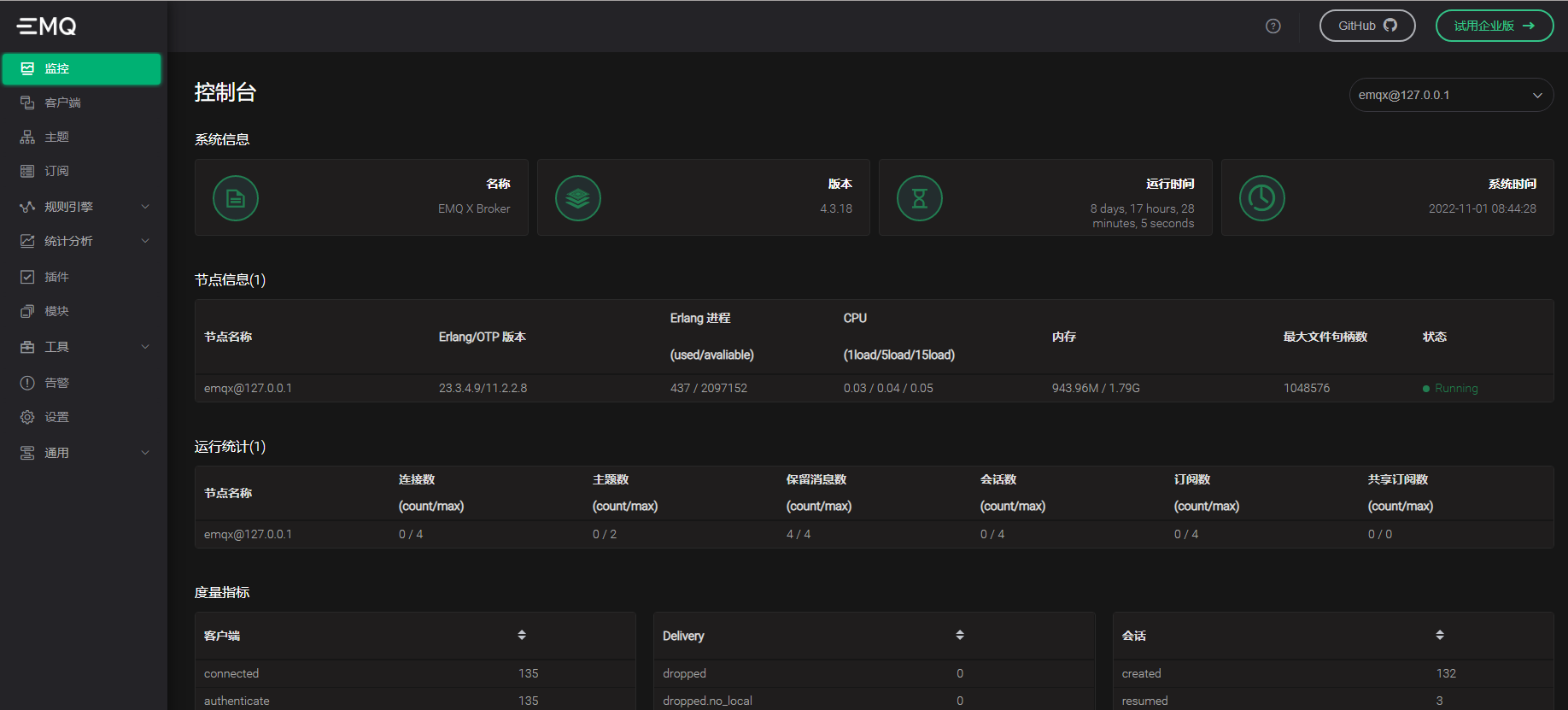Click the 告警 alarm sidebar icon

pyautogui.click(x=27, y=383)
